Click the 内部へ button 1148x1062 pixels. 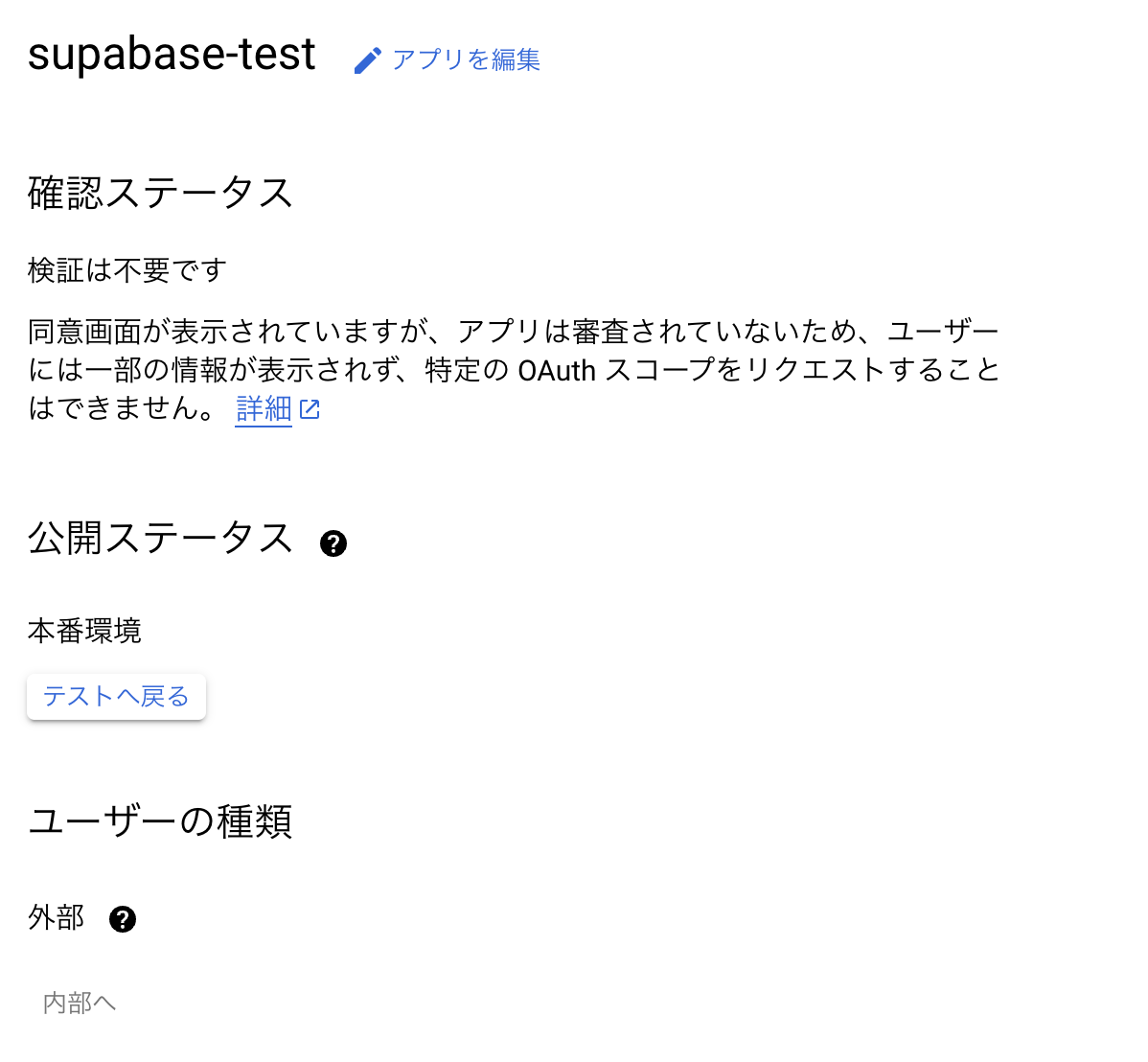80,1003
